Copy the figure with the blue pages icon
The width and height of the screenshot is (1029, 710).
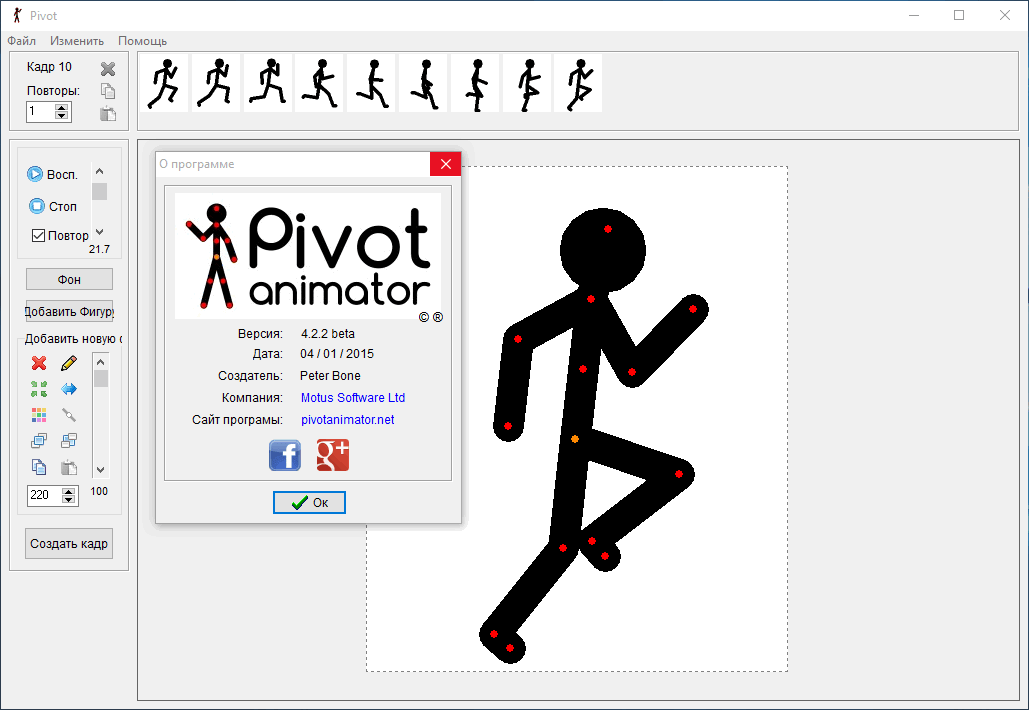tap(39, 467)
